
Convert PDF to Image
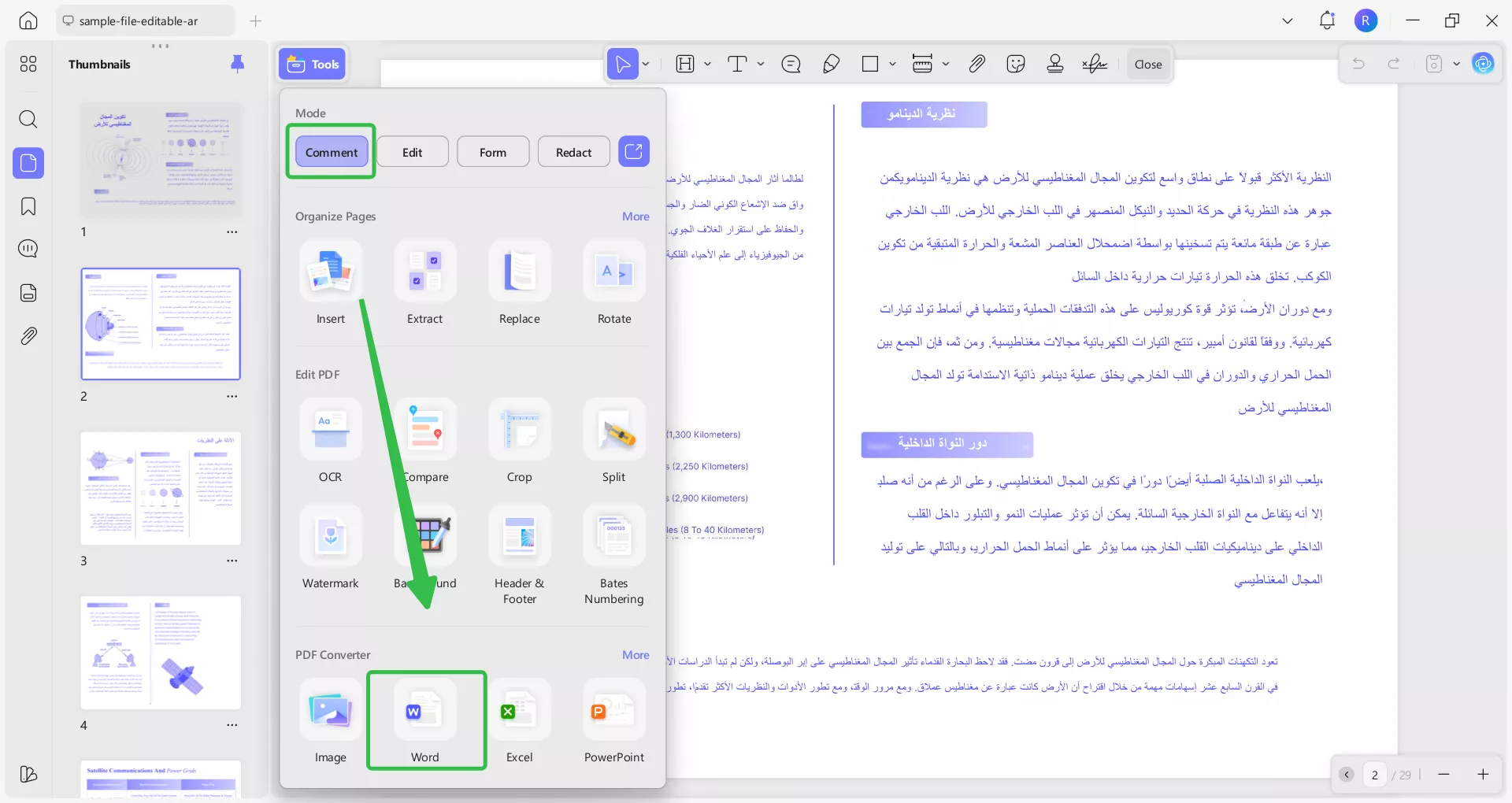coord(331,722)
